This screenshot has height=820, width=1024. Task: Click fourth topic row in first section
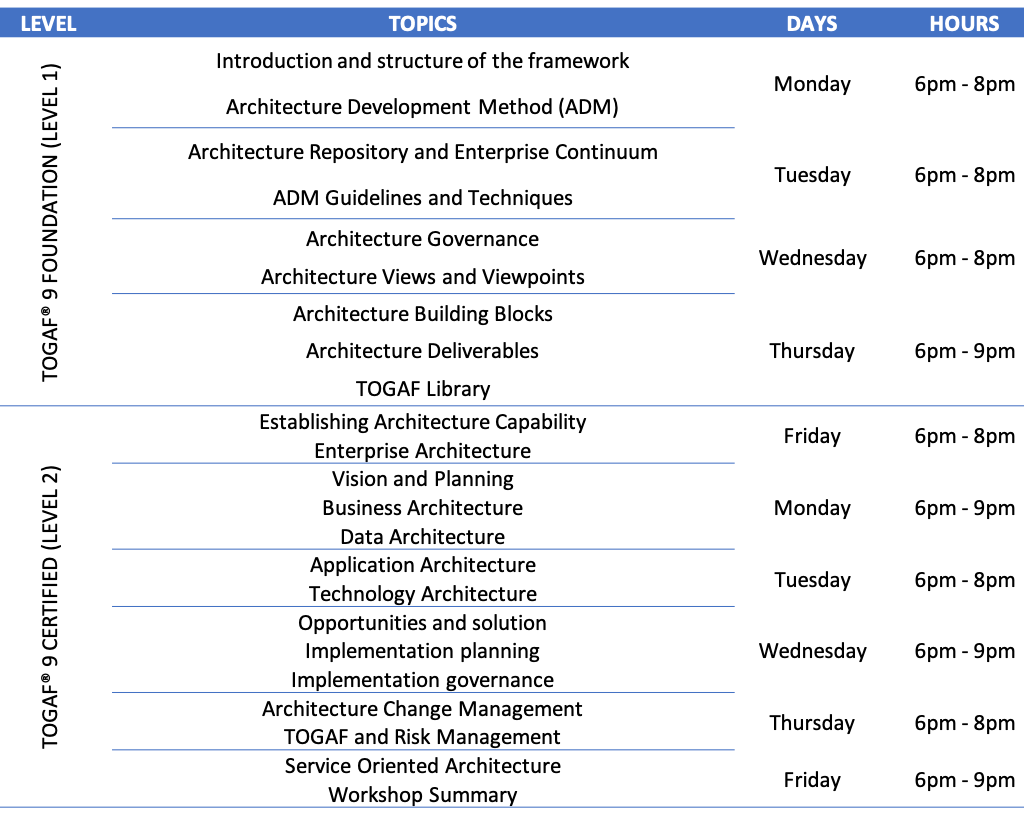tap(422, 350)
